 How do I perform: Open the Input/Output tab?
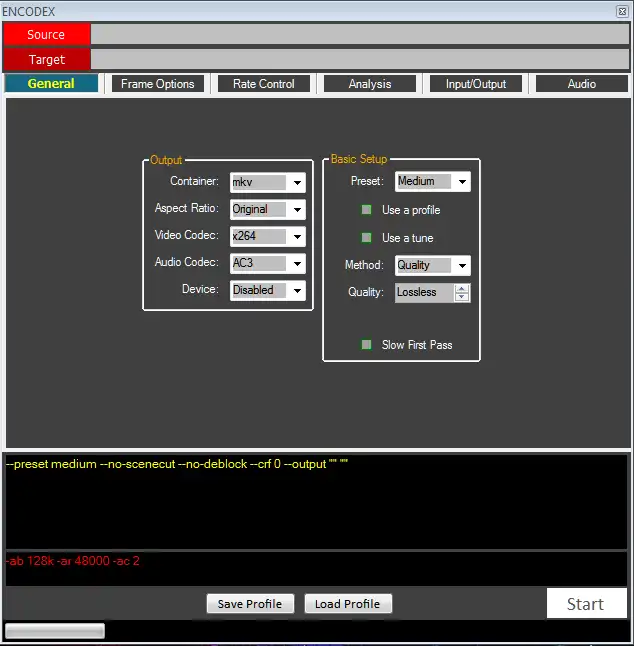coord(476,84)
